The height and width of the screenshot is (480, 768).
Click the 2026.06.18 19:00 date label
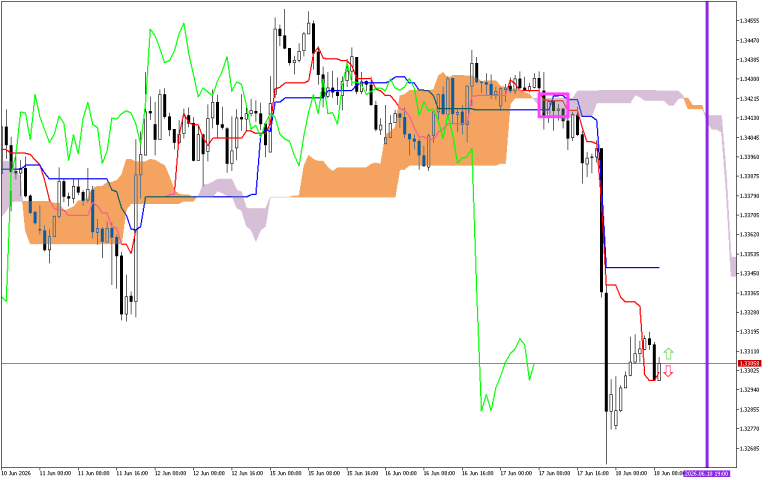click(x=707, y=473)
